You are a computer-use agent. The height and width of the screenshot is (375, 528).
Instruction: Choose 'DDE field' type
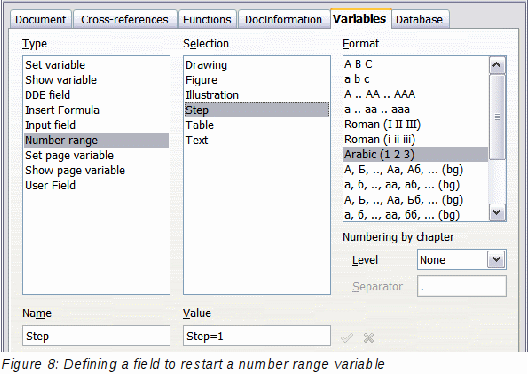(x=96, y=95)
